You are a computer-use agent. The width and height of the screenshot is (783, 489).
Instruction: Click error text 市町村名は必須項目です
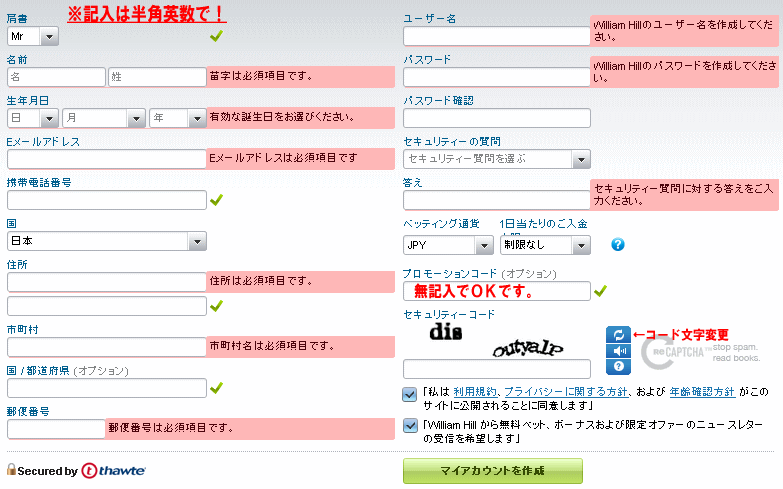[x=272, y=346]
